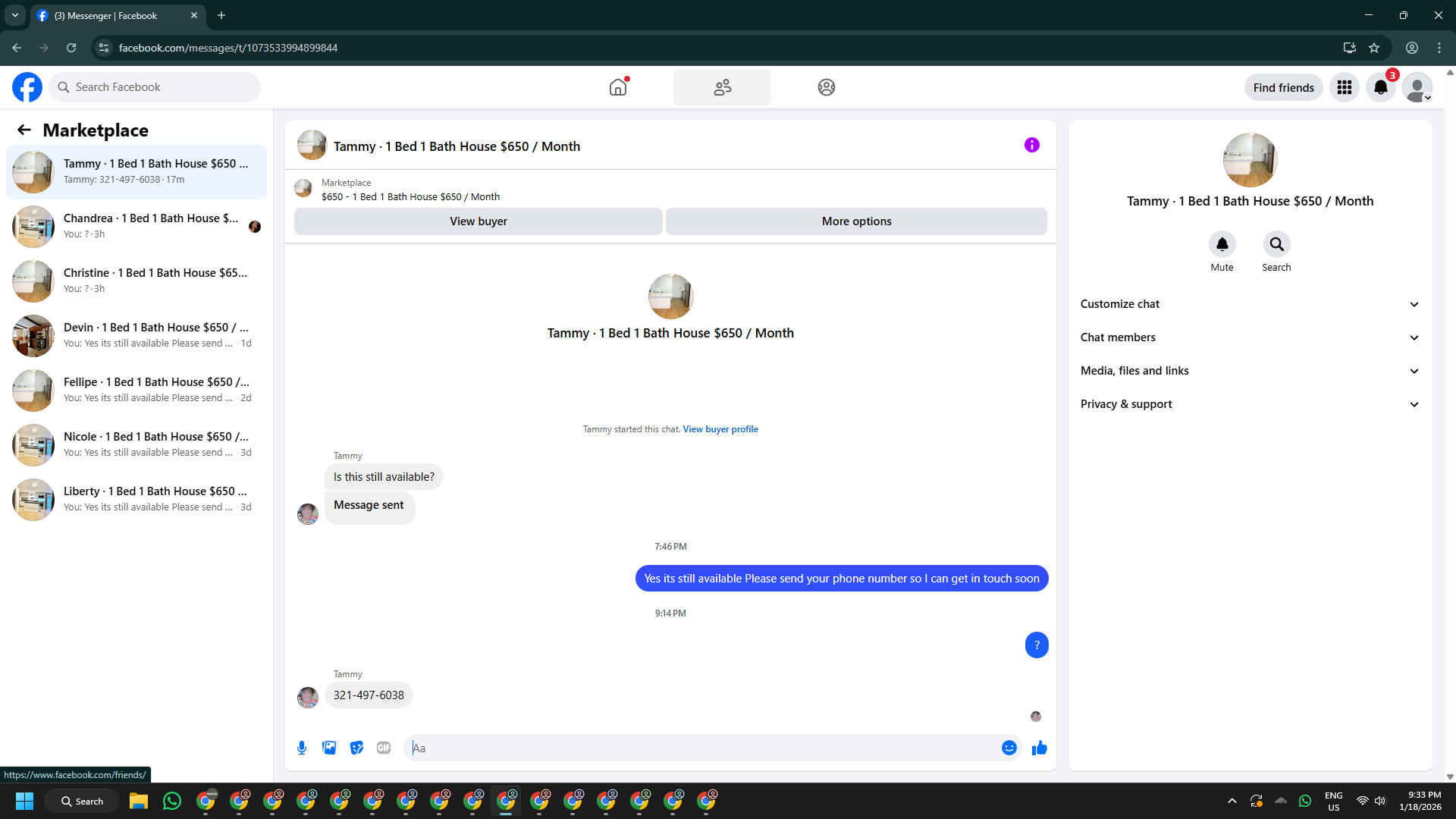Go to the Friends tab
This screenshot has height=819, width=1456.
[x=722, y=87]
